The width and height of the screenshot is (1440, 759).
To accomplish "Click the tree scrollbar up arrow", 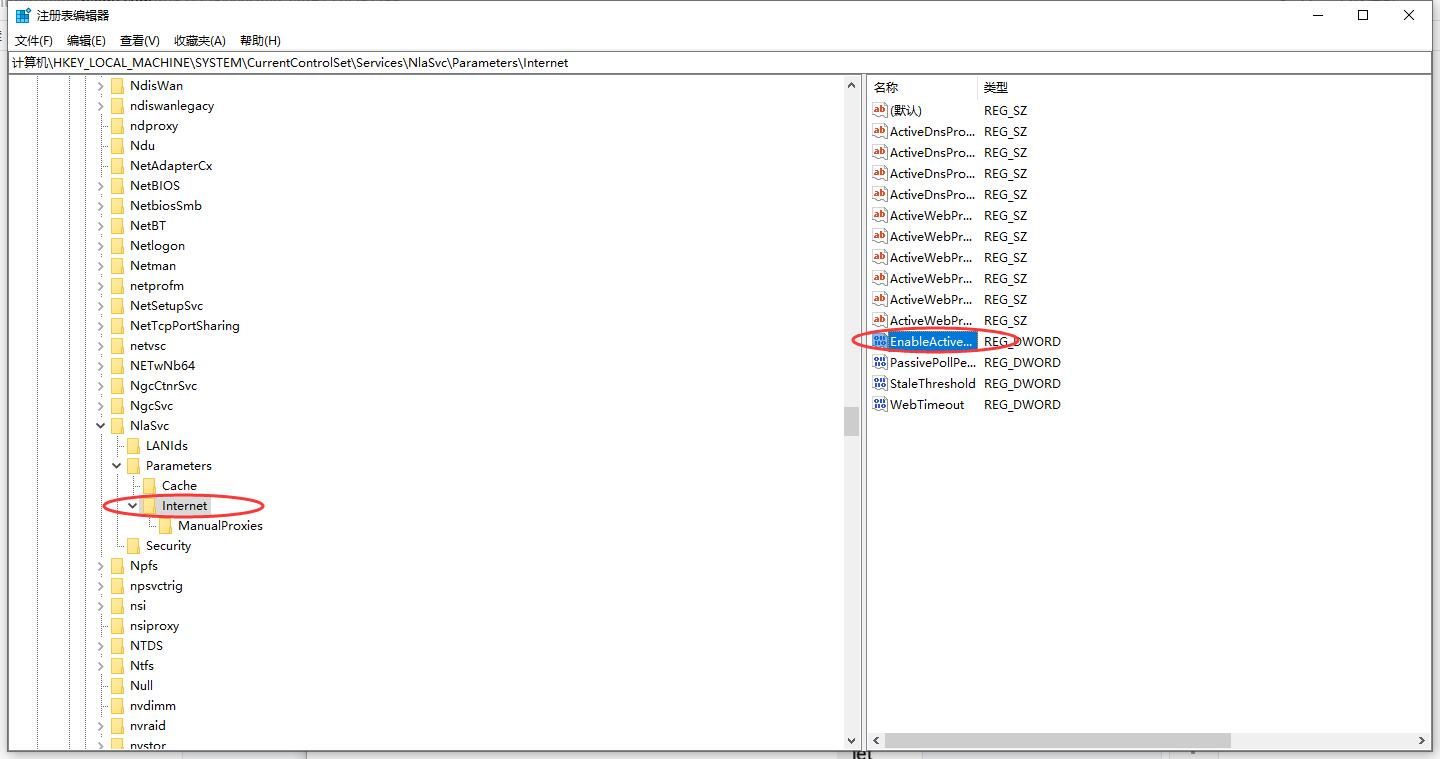I will (851, 86).
